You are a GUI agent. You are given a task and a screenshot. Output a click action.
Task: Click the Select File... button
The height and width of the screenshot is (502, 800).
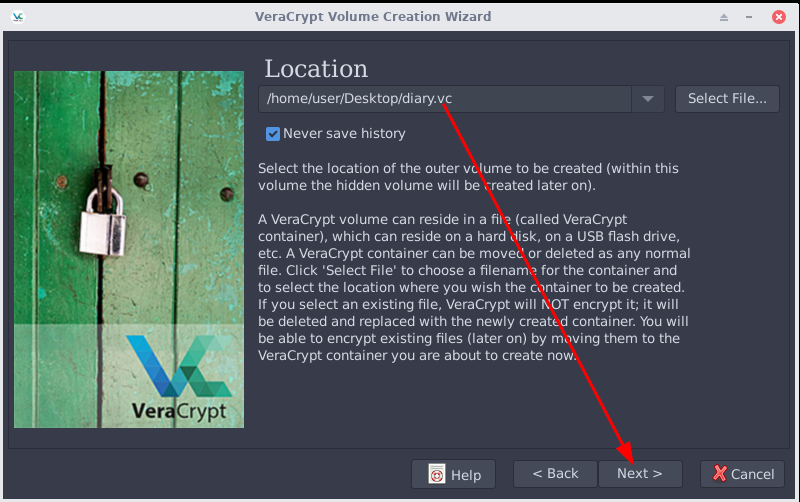pos(727,99)
